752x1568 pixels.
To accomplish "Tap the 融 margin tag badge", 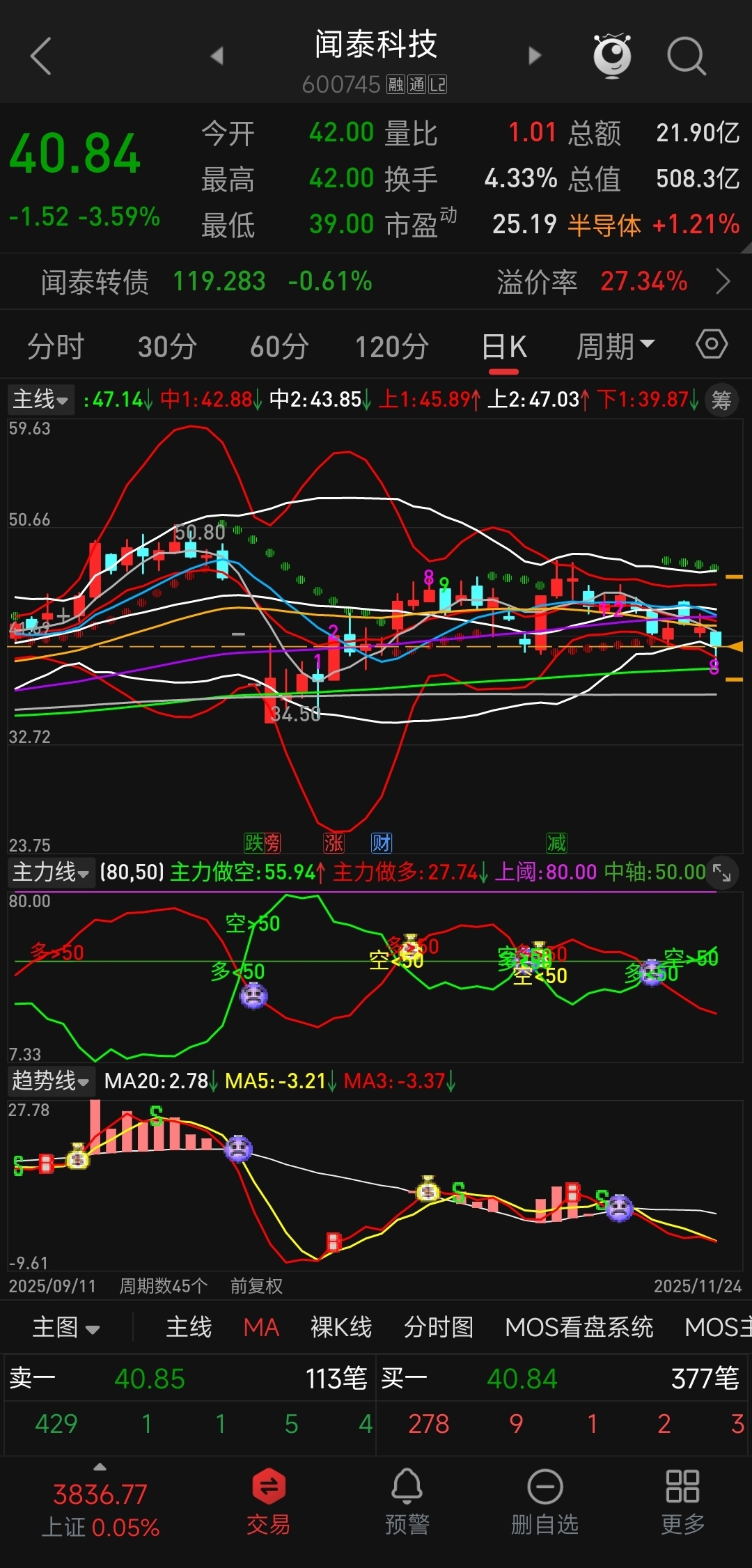I will coord(396,85).
